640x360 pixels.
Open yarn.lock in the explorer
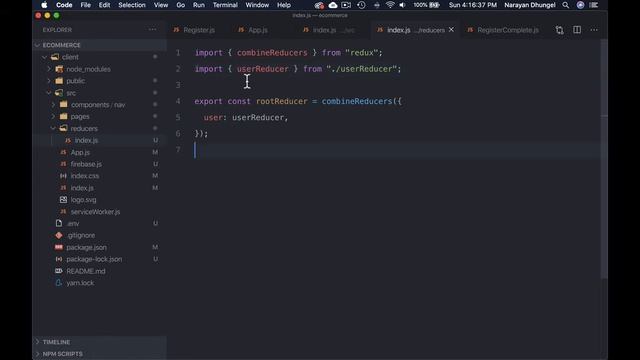(x=80, y=283)
